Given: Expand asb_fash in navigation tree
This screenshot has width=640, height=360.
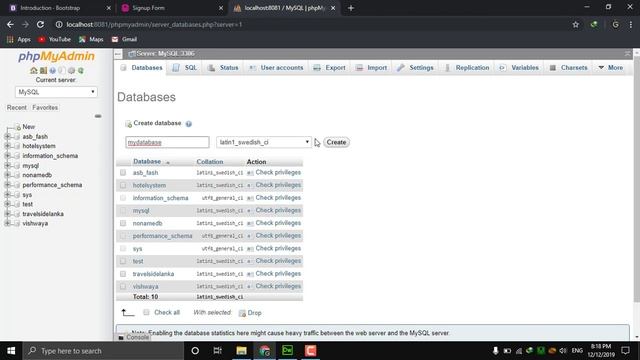Looking at the screenshot, I should 7,136.
